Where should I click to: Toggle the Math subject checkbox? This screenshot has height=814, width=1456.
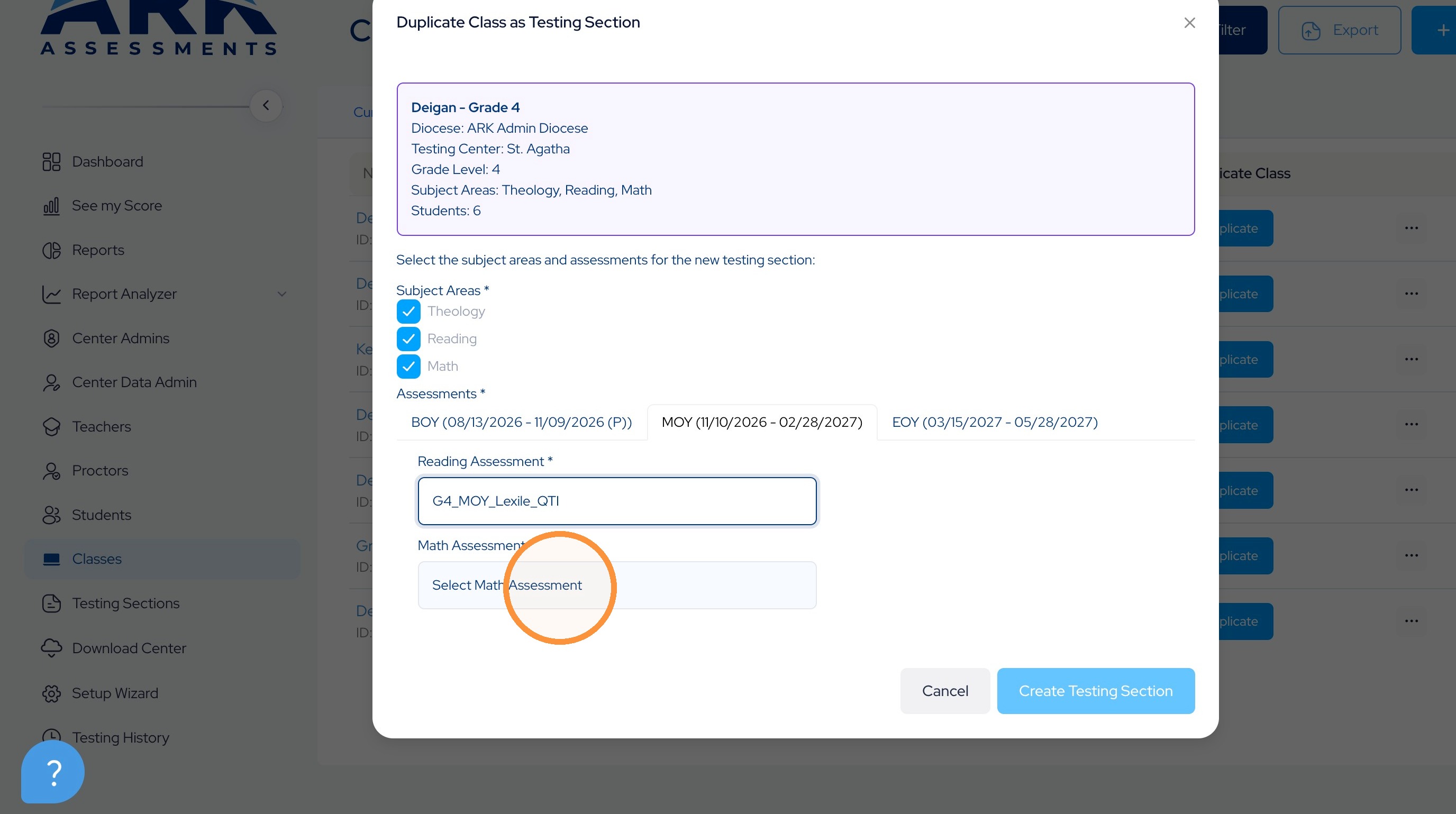point(408,366)
